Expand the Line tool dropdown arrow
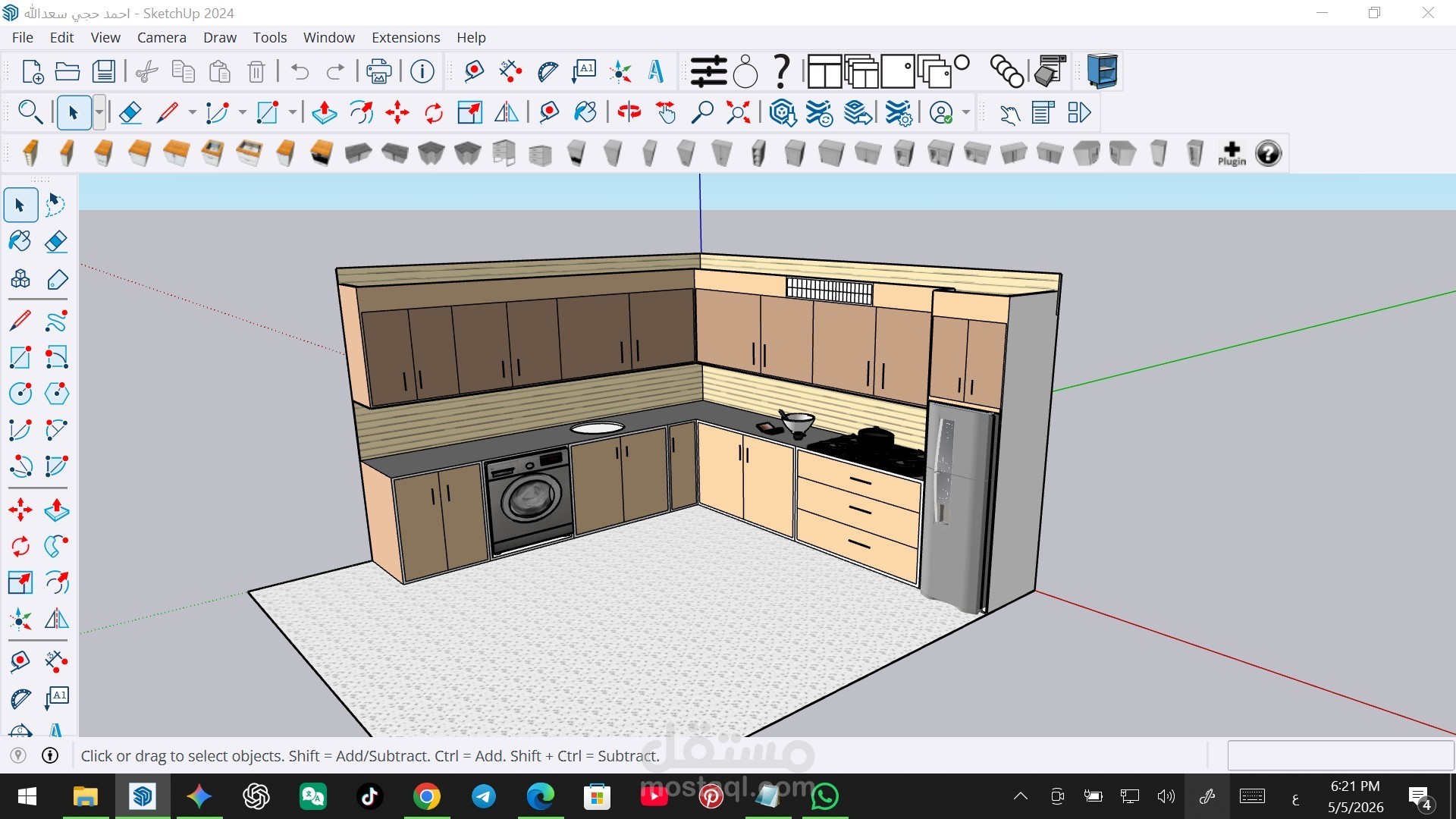Image resolution: width=1456 pixels, height=819 pixels. 192,113
